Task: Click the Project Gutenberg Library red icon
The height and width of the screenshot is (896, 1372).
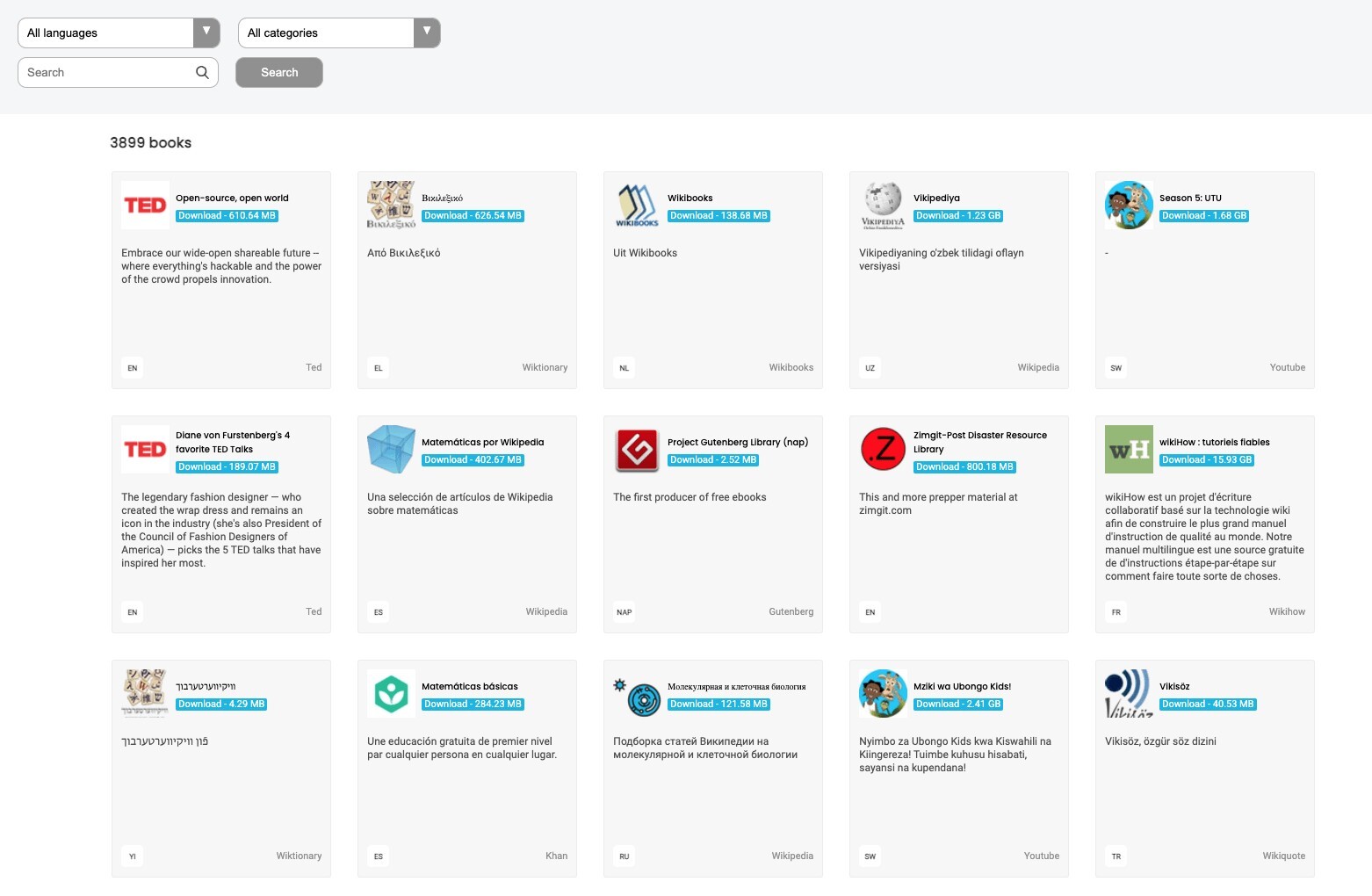Action: (637, 450)
